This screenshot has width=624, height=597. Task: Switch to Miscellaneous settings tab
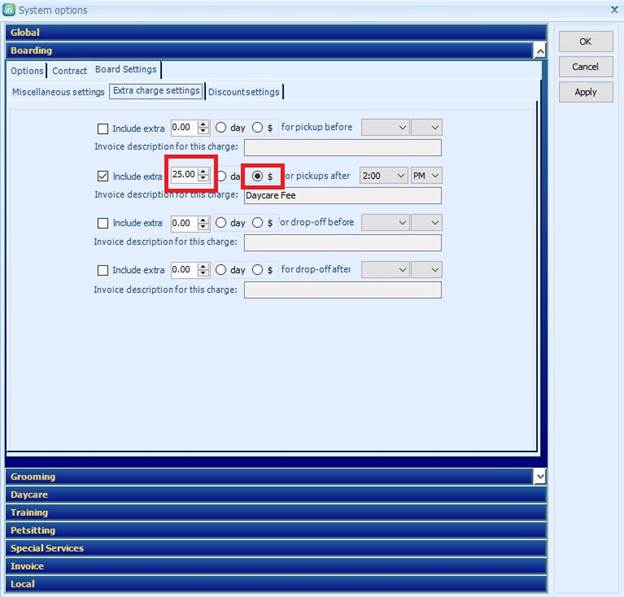click(58, 92)
